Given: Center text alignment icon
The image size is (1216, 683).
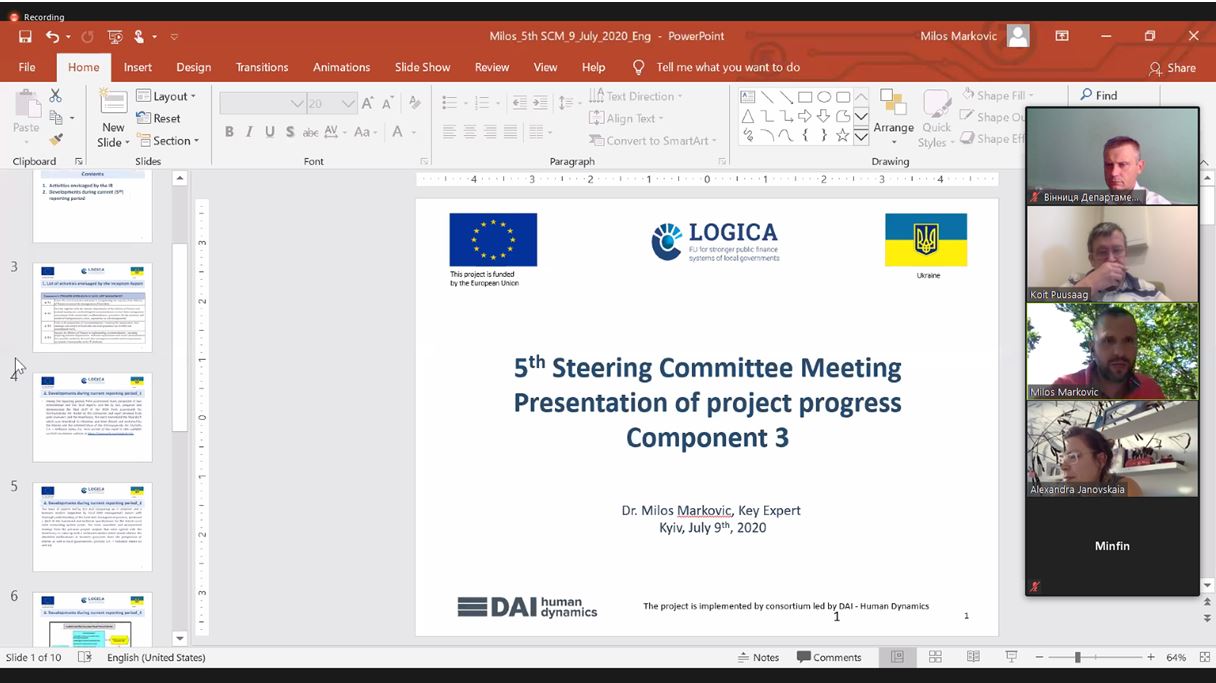Looking at the screenshot, I should (x=471, y=132).
